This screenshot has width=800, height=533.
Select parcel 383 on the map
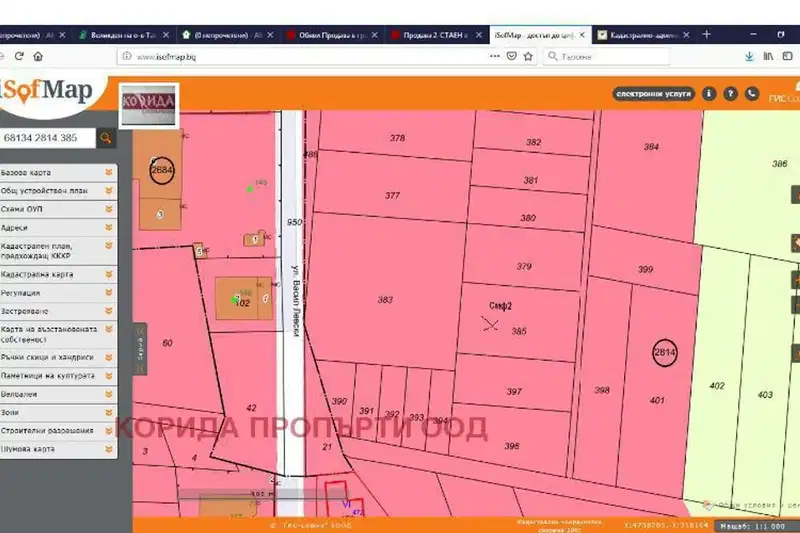click(x=385, y=300)
